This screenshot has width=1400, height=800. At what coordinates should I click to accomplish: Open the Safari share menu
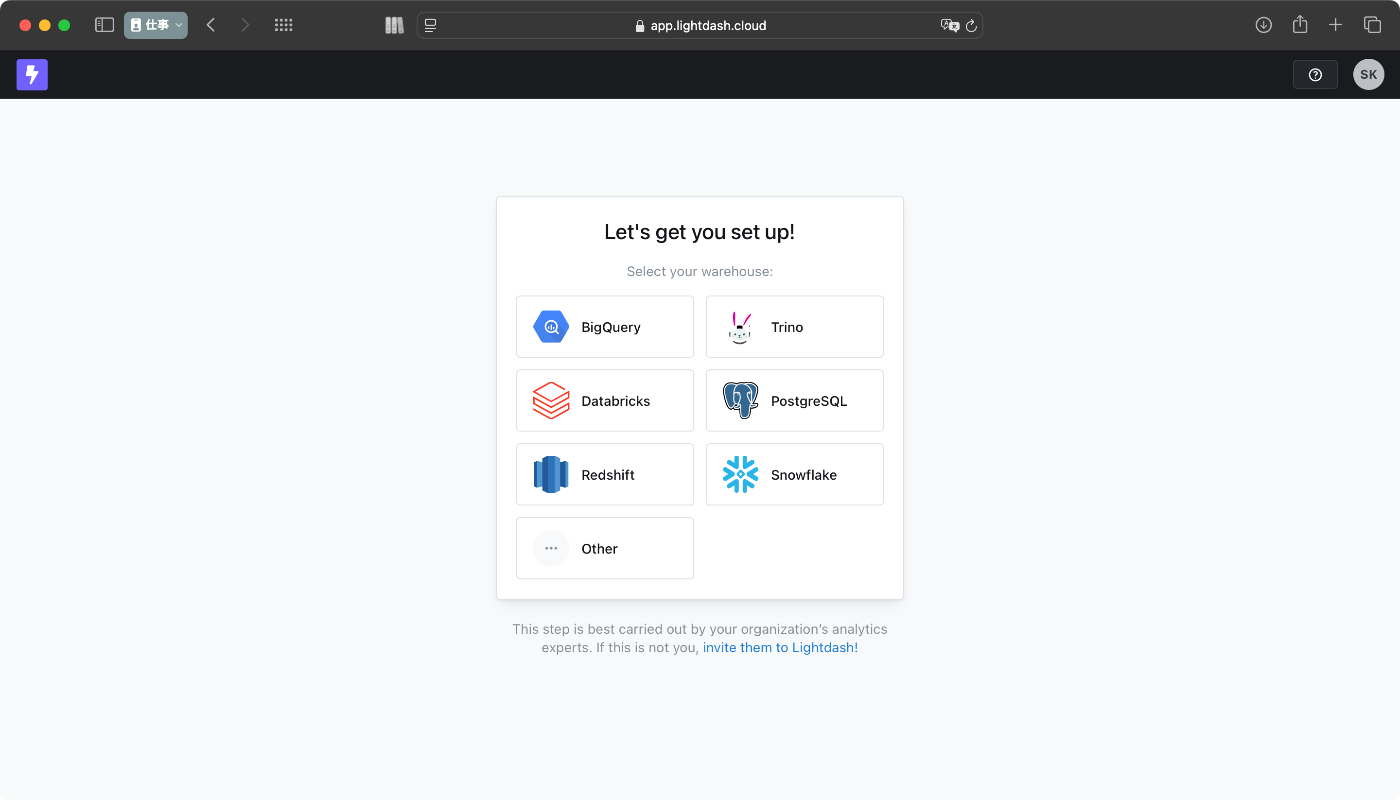(x=1300, y=24)
